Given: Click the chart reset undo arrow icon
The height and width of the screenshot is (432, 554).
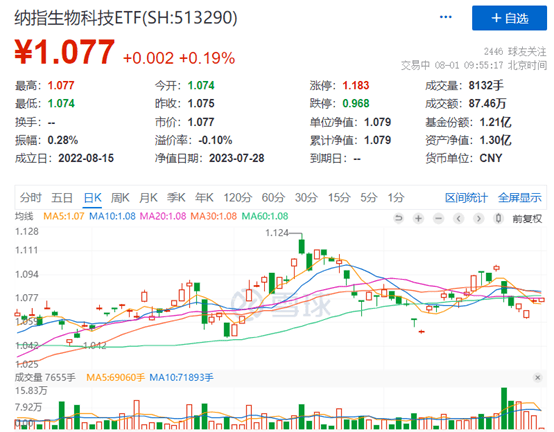Looking at the screenshot, I should (399, 219).
